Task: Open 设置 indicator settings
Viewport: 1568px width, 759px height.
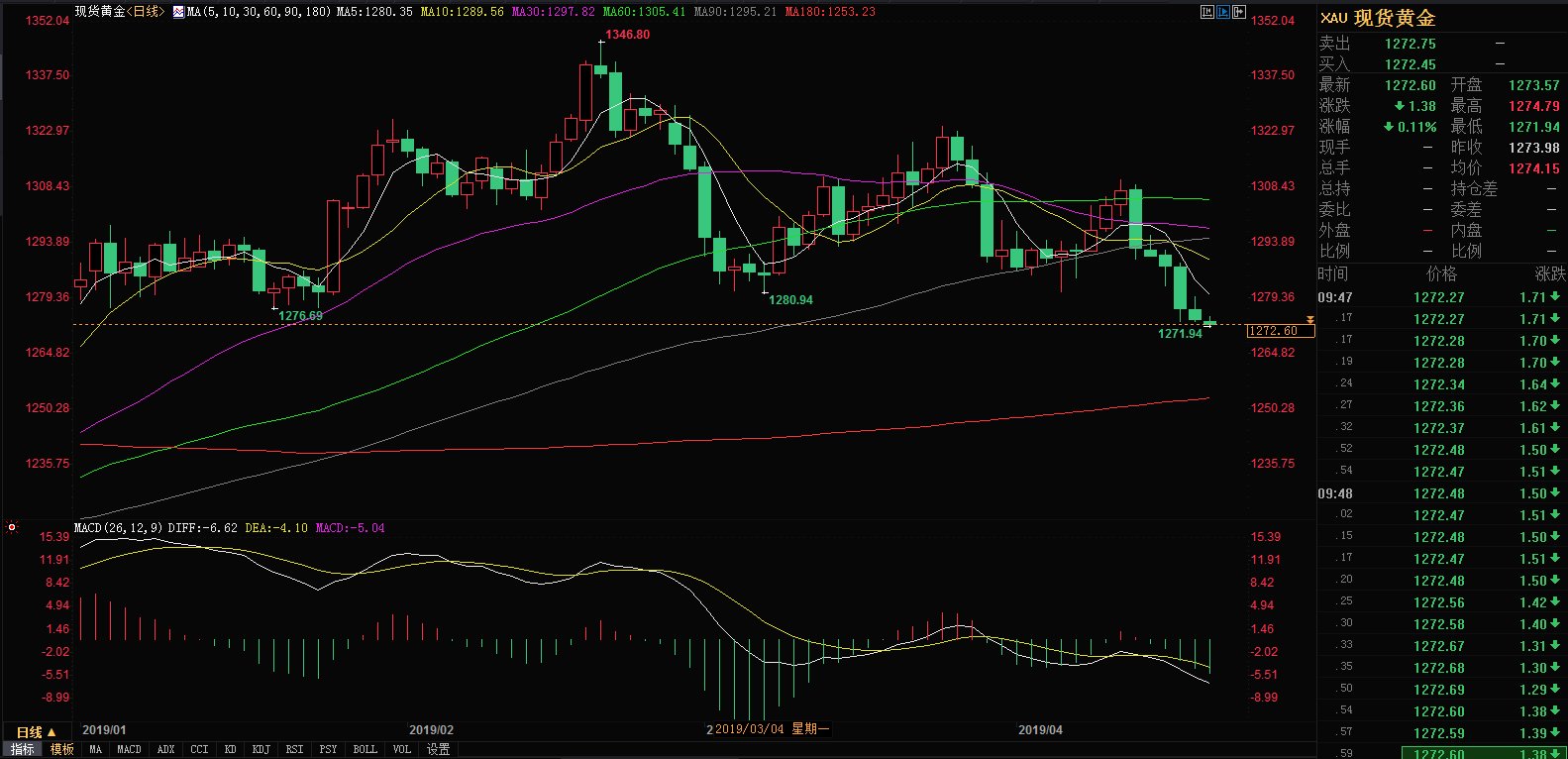Action: (438, 749)
